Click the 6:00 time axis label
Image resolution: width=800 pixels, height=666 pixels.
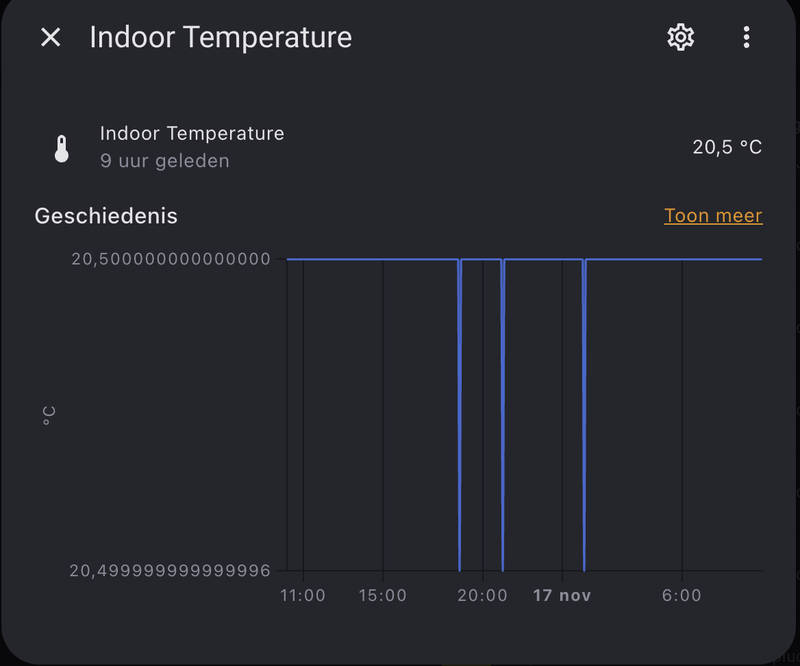click(x=682, y=596)
